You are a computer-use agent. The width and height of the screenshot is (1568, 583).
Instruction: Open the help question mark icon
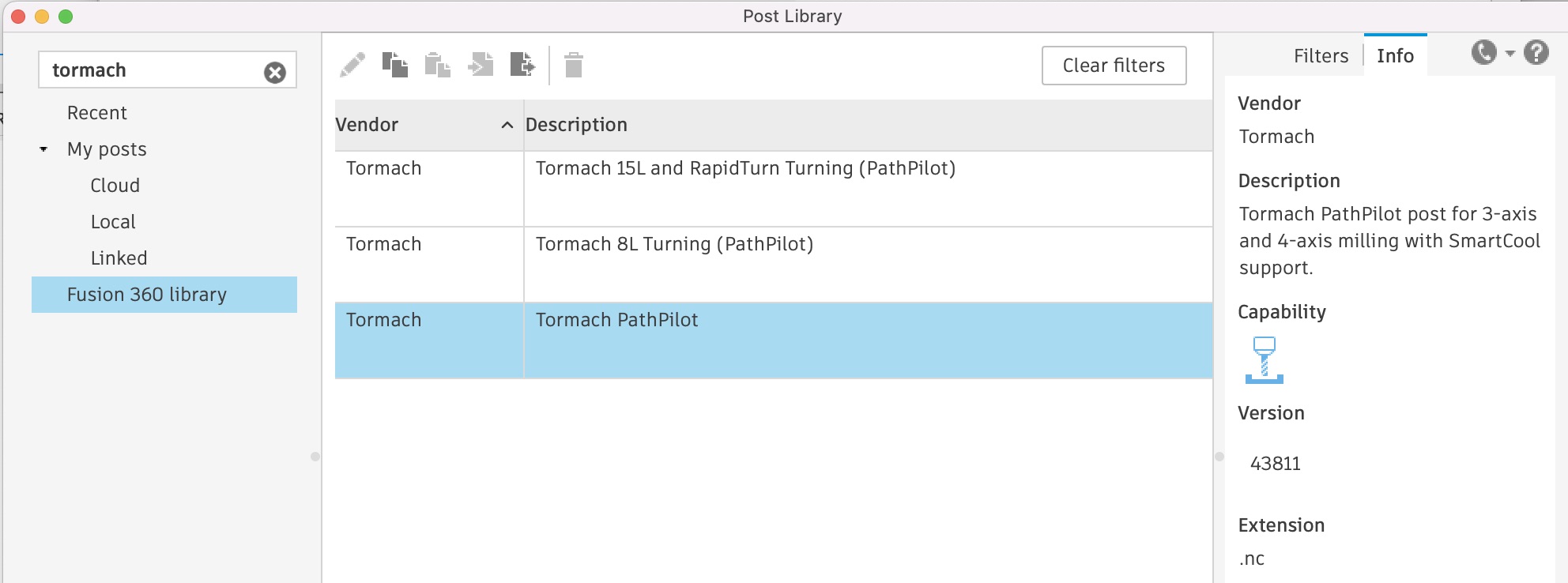[x=1536, y=53]
